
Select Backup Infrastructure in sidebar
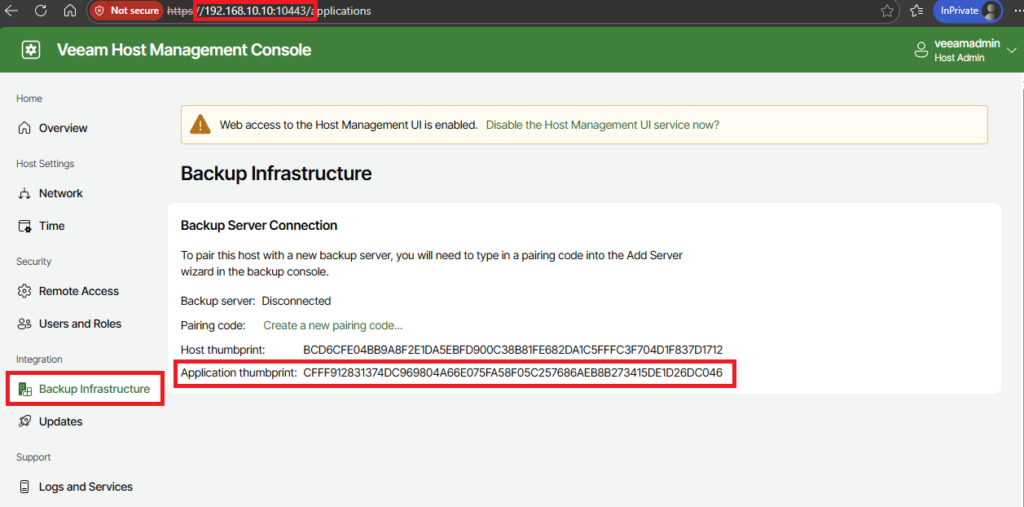[x=93, y=389]
